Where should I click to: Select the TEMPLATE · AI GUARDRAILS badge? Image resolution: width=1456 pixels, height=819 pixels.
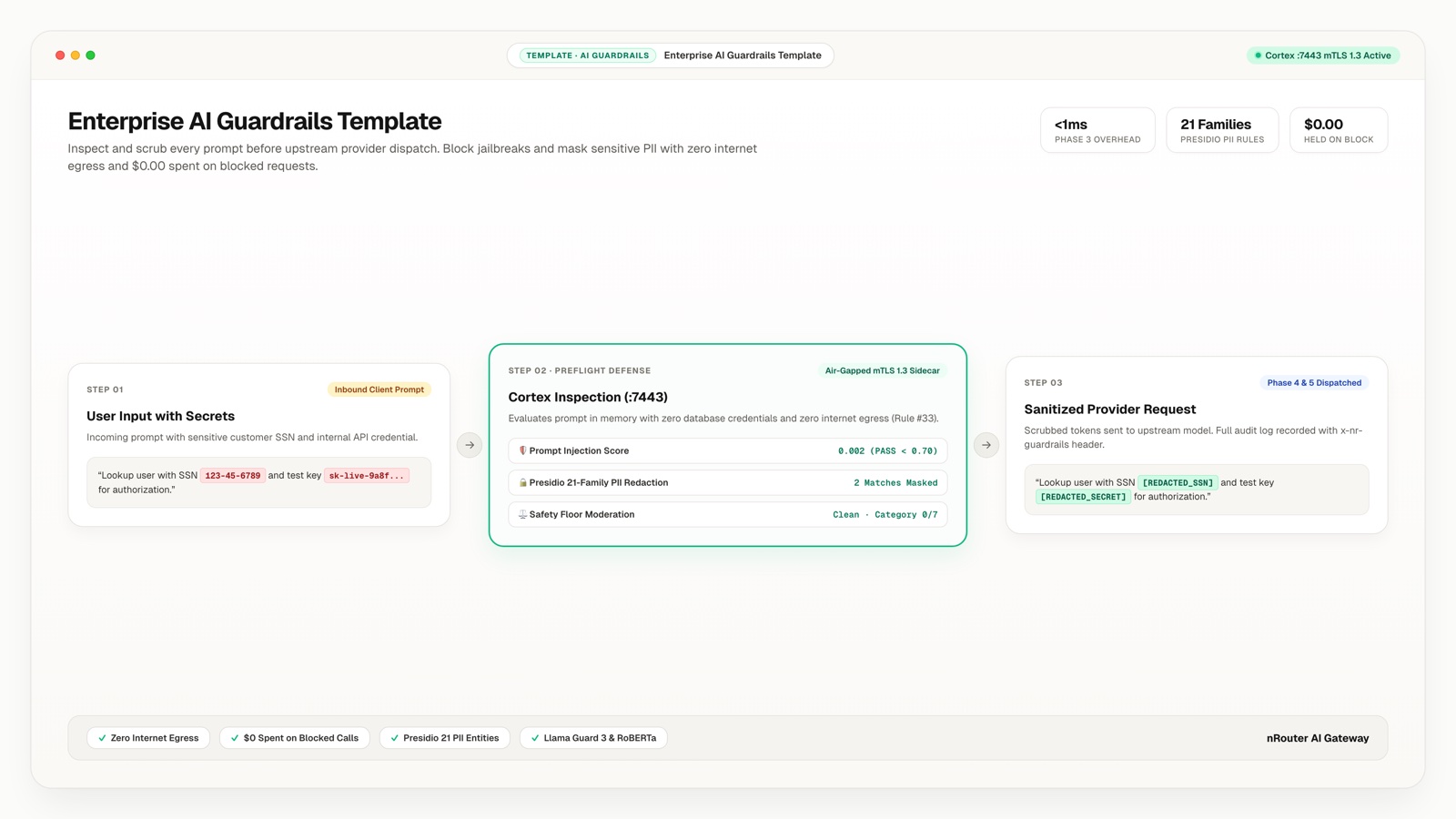588,56
